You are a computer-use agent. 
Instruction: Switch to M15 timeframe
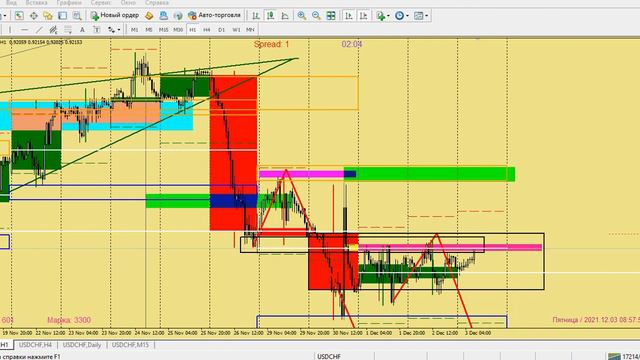coord(163,30)
